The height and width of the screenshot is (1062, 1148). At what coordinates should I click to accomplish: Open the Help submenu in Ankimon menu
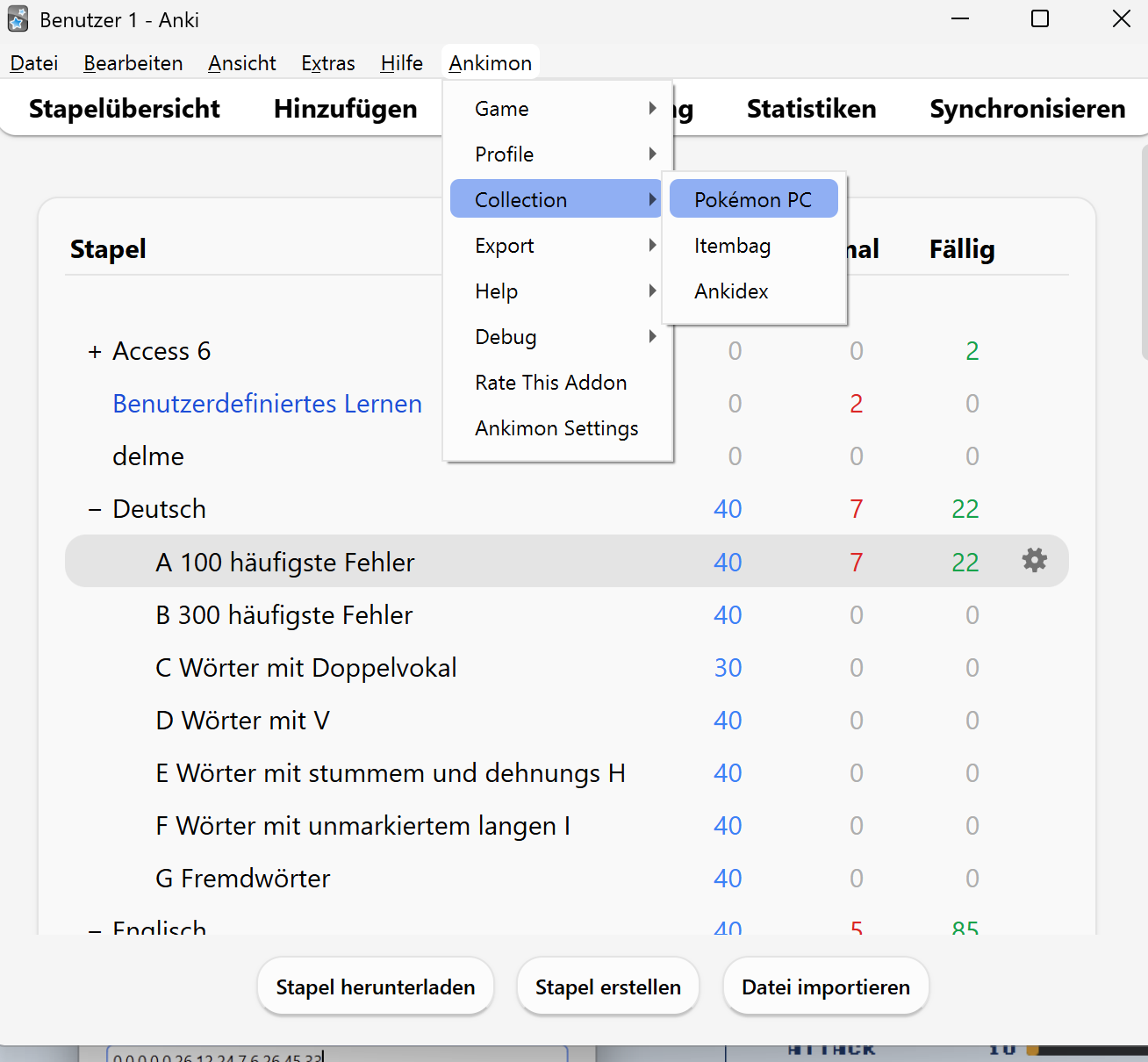(x=558, y=291)
